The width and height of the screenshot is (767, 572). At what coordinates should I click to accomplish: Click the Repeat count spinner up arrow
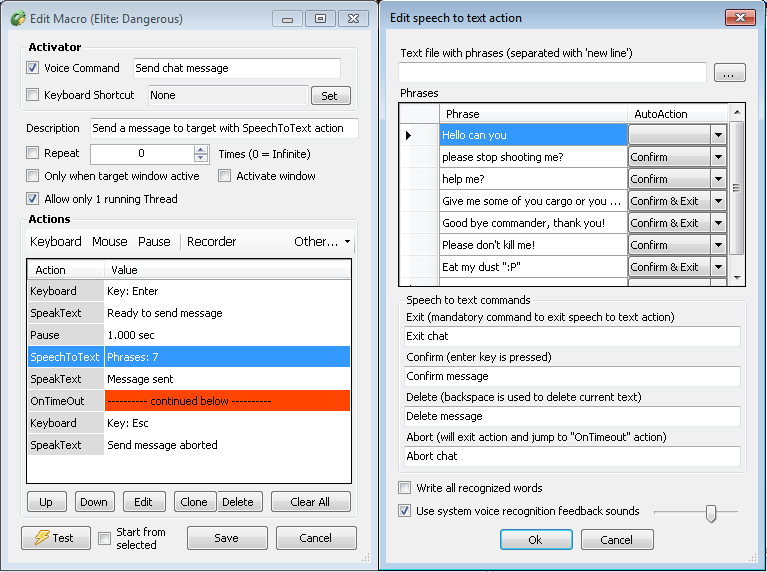(201, 150)
